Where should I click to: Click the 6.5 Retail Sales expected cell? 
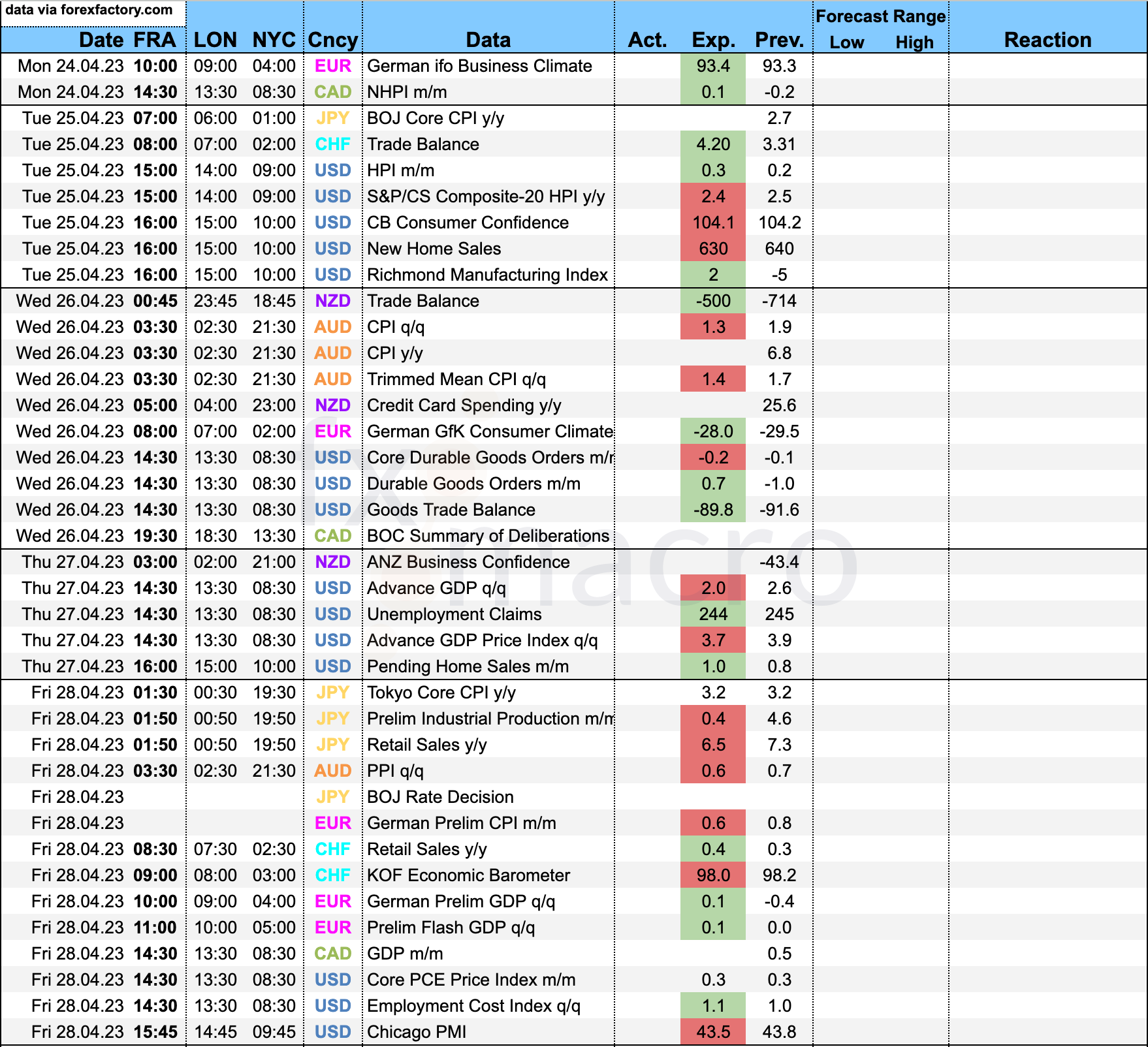pyautogui.click(x=713, y=745)
